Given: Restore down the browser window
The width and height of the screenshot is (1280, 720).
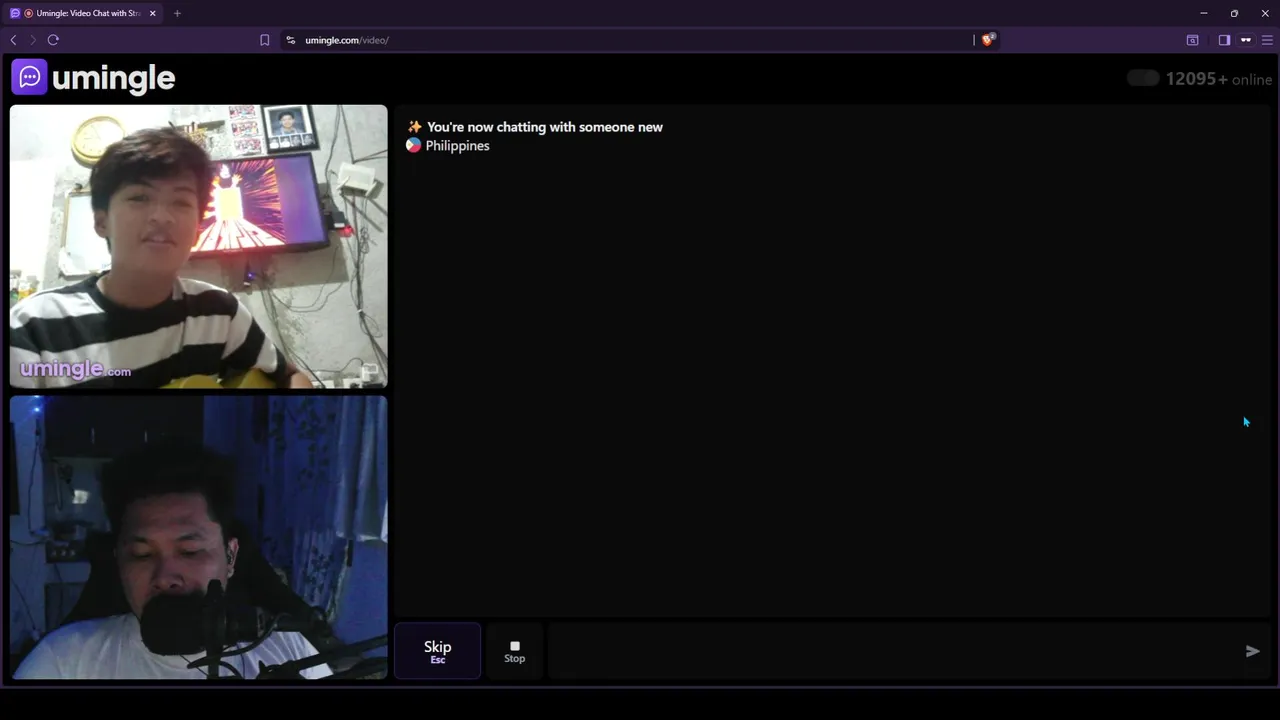Looking at the screenshot, I should (1234, 13).
